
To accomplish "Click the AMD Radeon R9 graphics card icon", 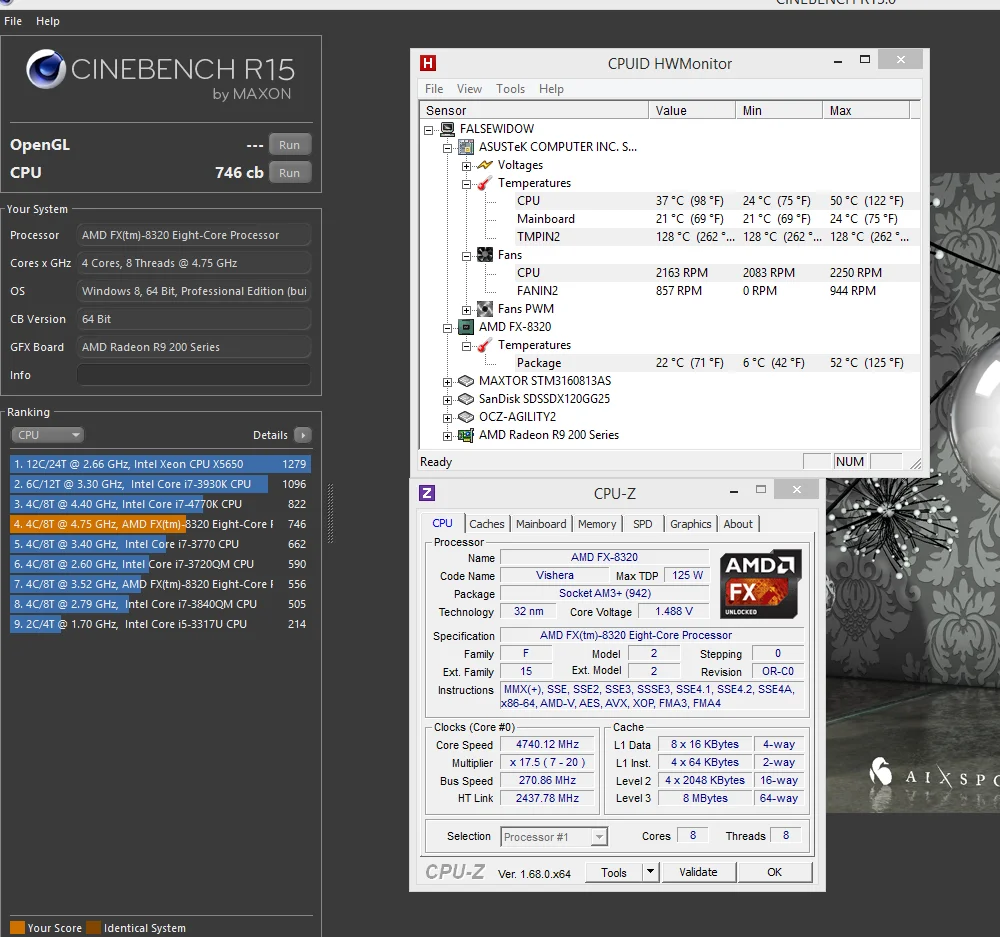I will tap(467, 435).
